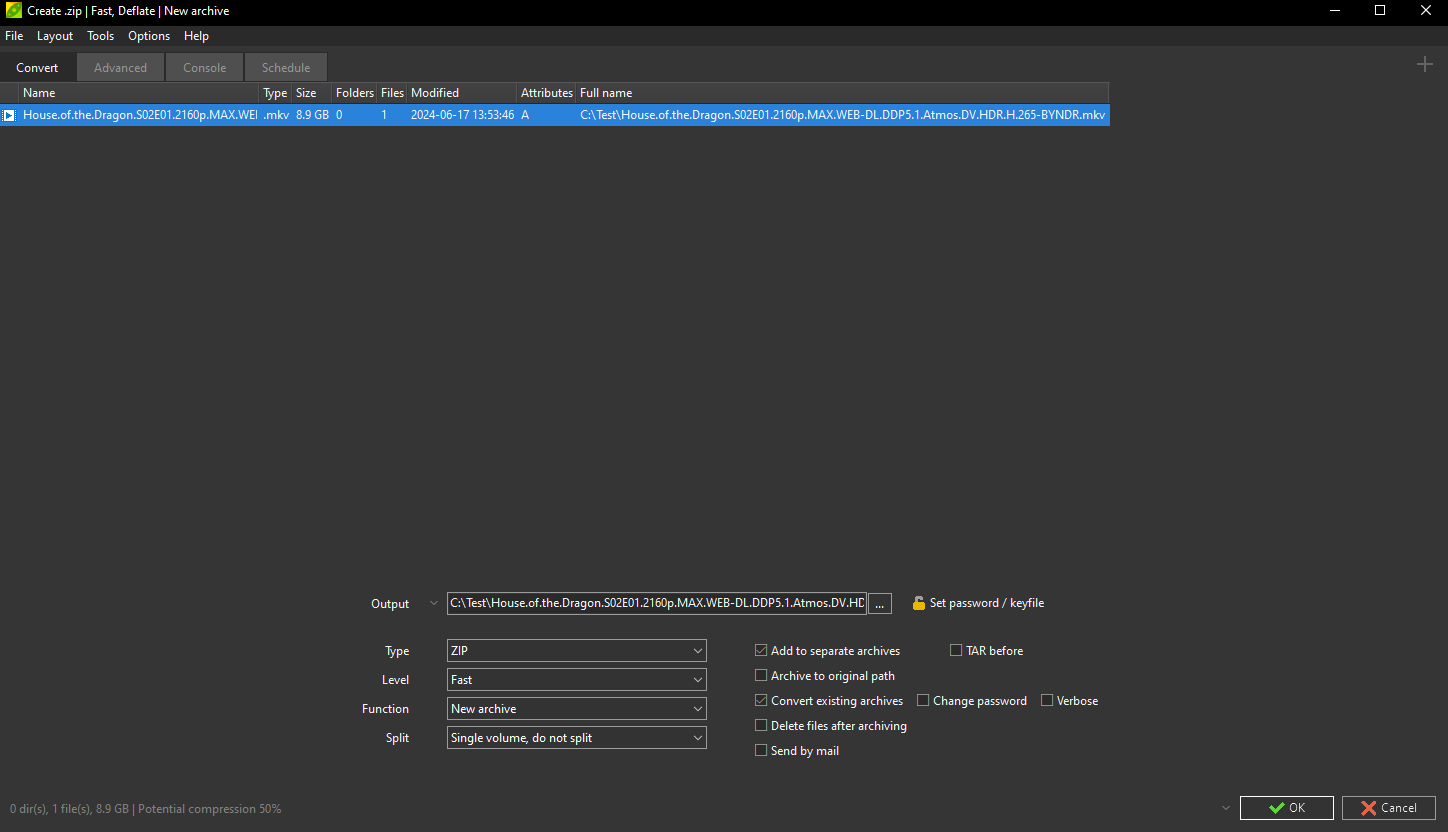This screenshot has height=832, width=1448.
Task: Click the video file icon beside House.of.the.Dragon row
Action: (x=9, y=115)
